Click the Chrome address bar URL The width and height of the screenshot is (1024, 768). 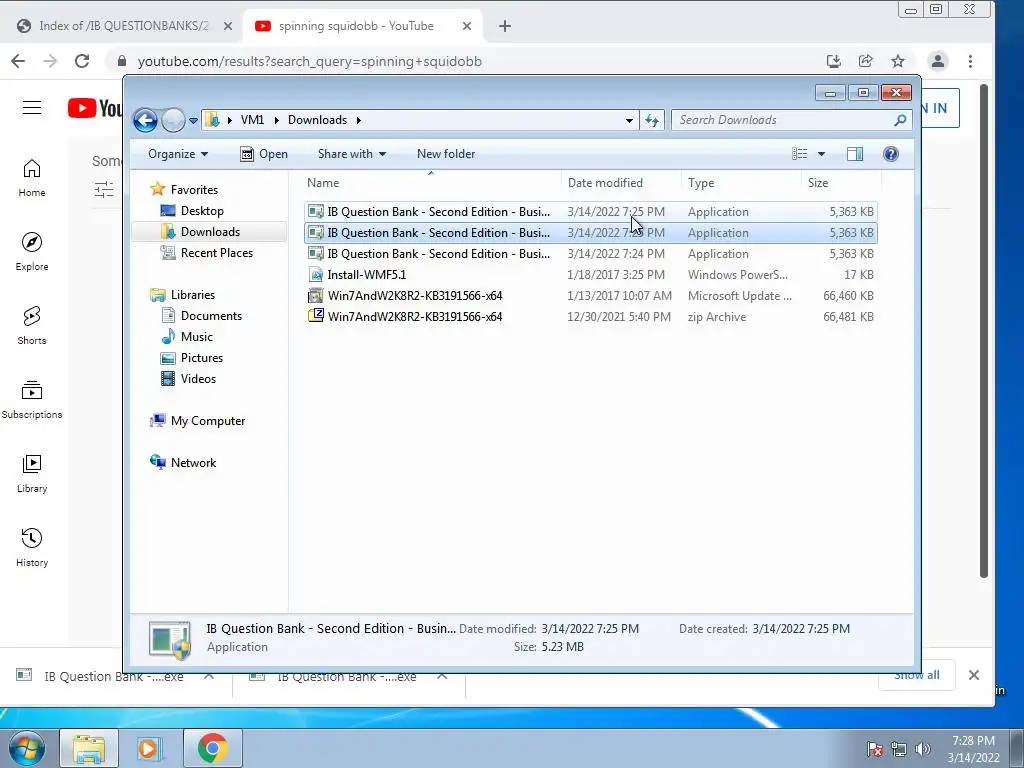click(x=310, y=61)
